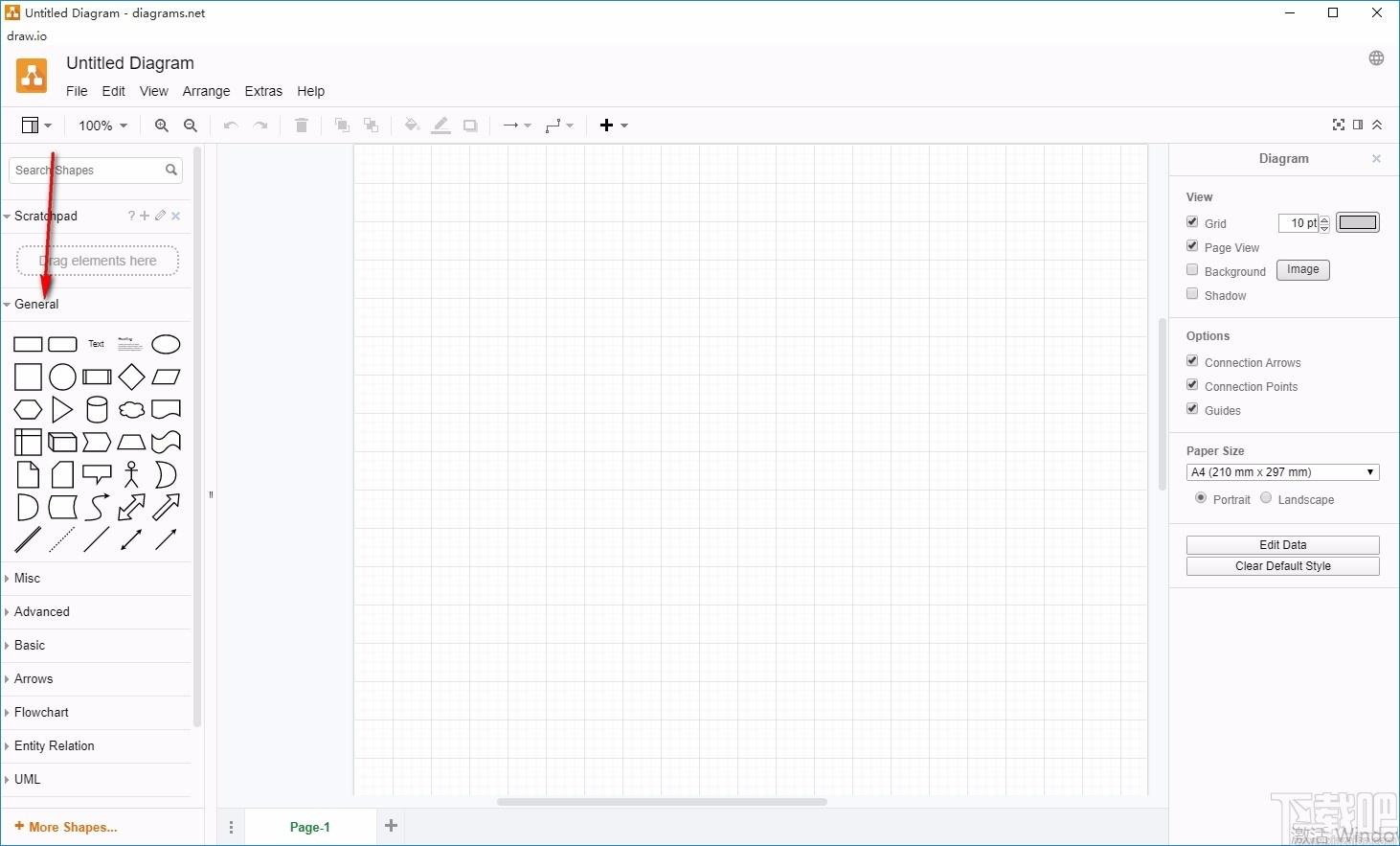Expand the Flowchart shapes section
Image resolution: width=1400 pixels, height=846 pixels.
96,713
